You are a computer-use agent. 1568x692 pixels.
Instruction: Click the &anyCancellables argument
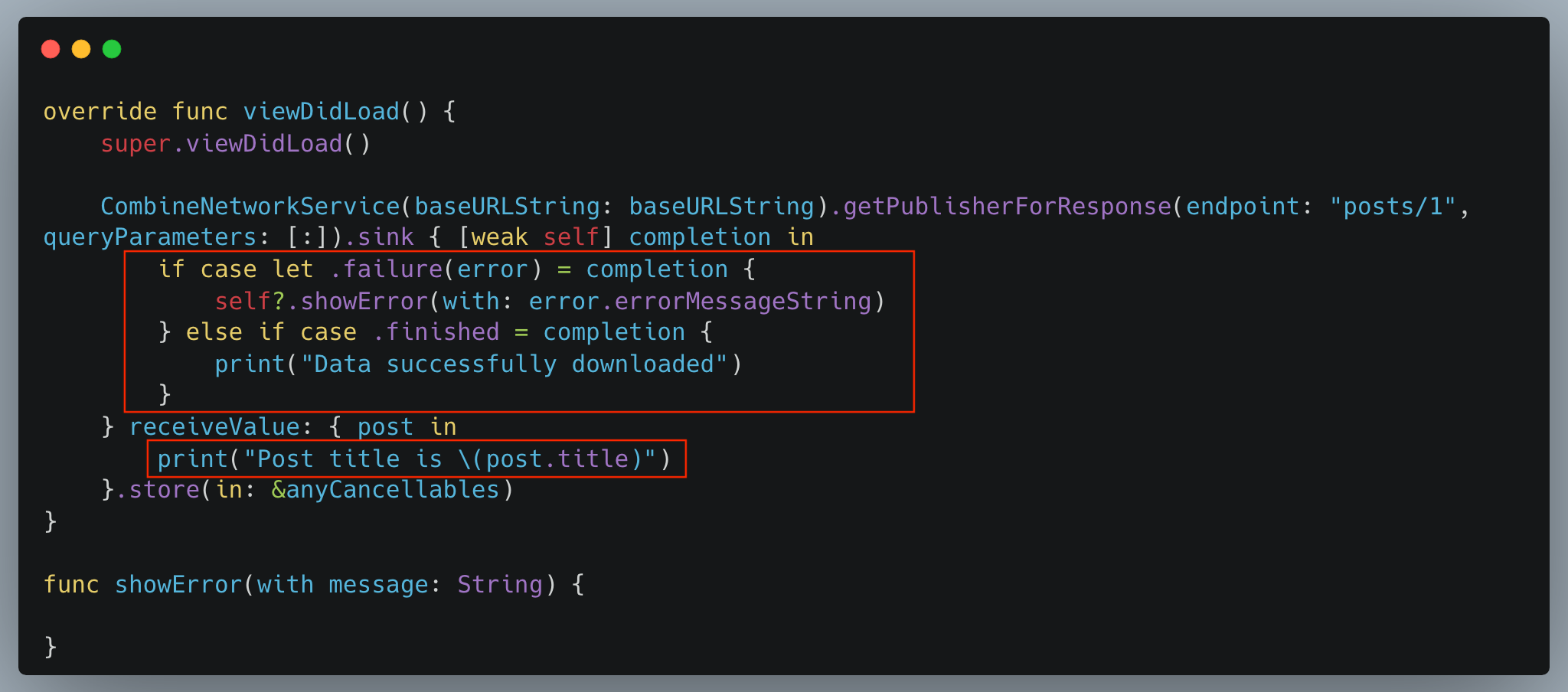385,490
